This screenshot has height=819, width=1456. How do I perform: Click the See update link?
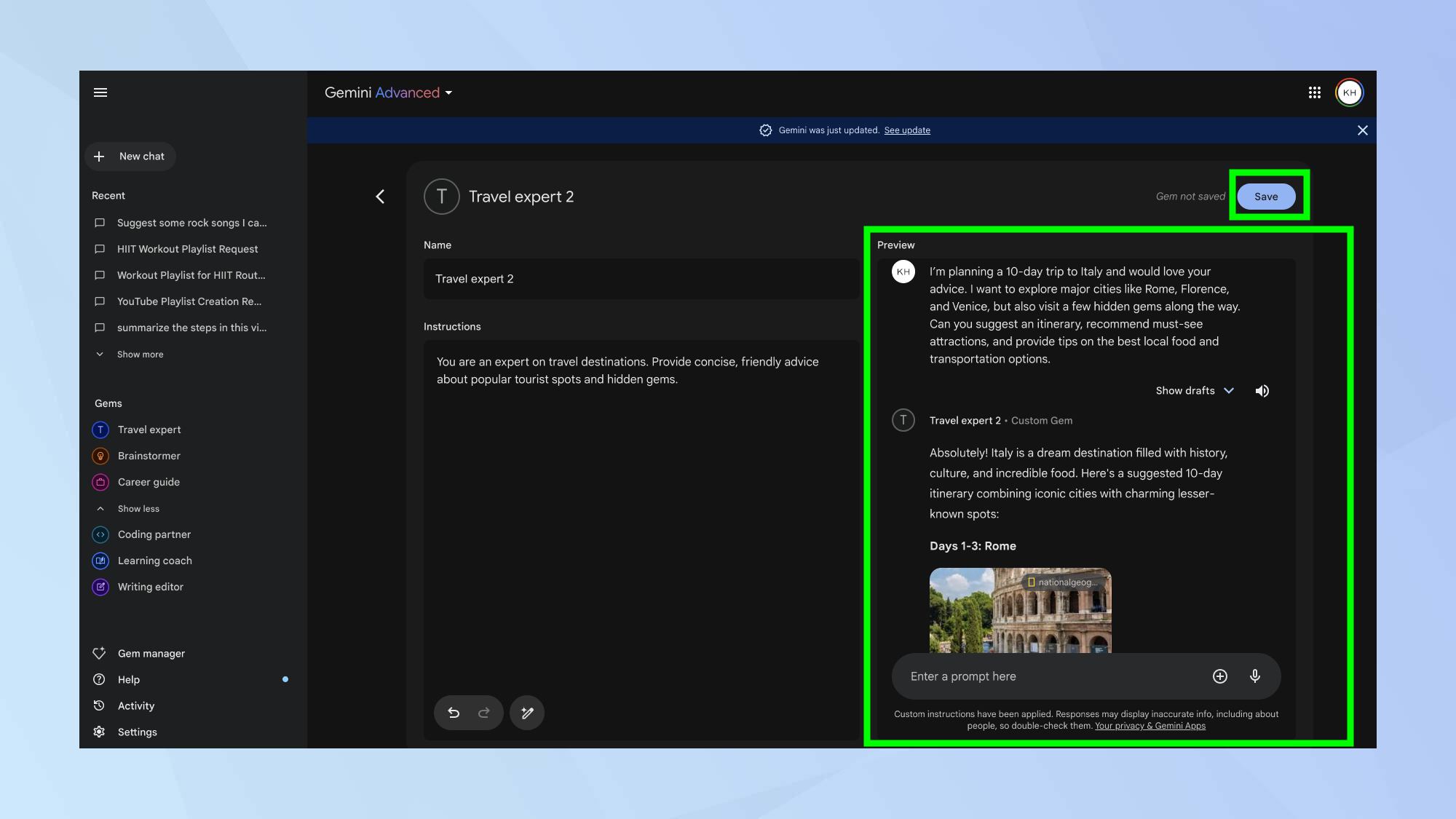tap(907, 130)
